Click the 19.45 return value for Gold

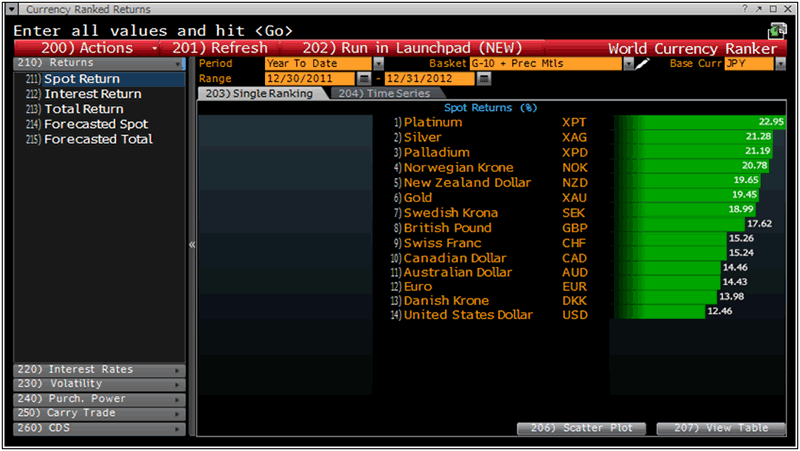[x=744, y=194]
